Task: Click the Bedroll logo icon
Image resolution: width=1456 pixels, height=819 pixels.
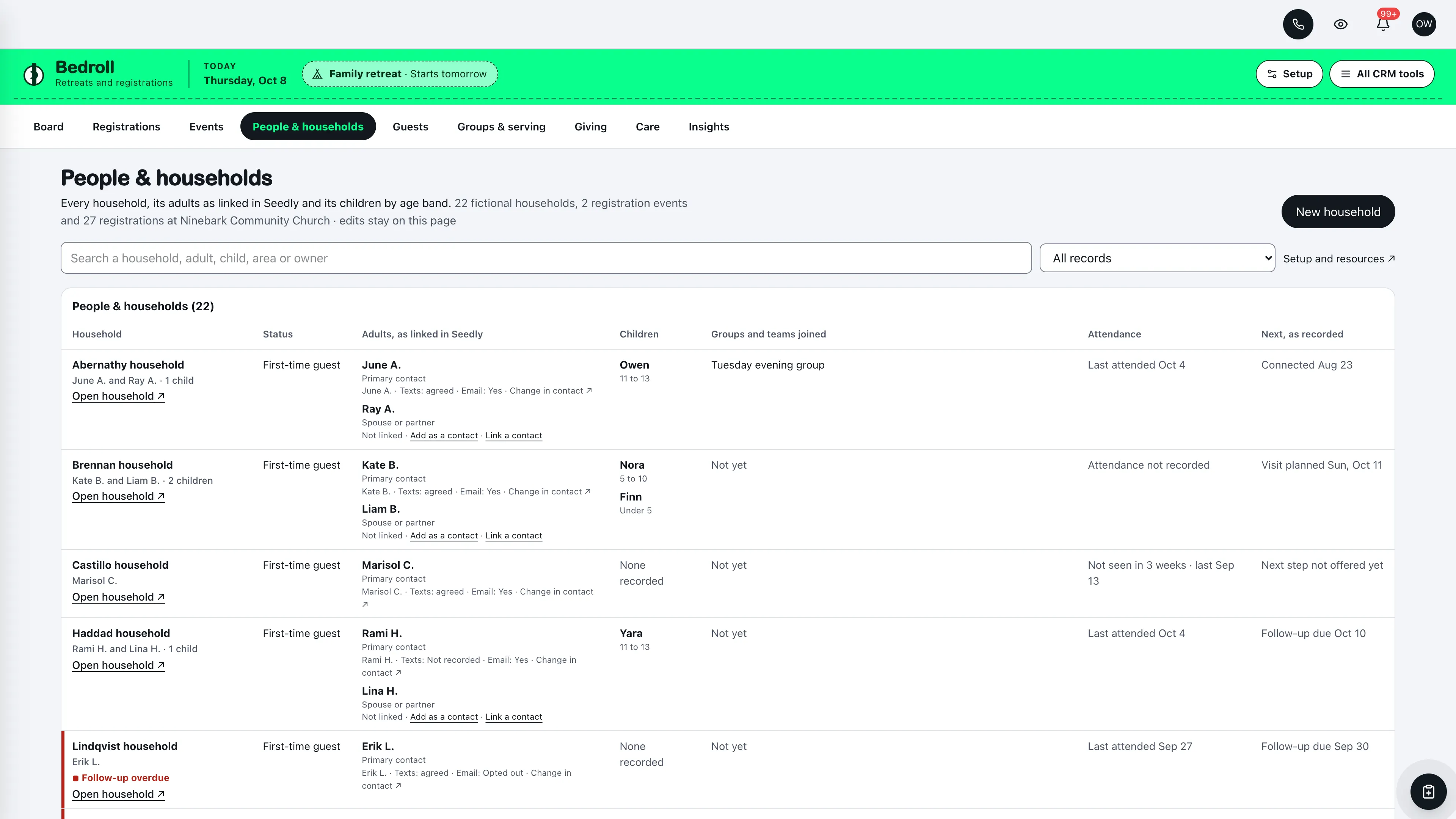Action: coord(34,74)
